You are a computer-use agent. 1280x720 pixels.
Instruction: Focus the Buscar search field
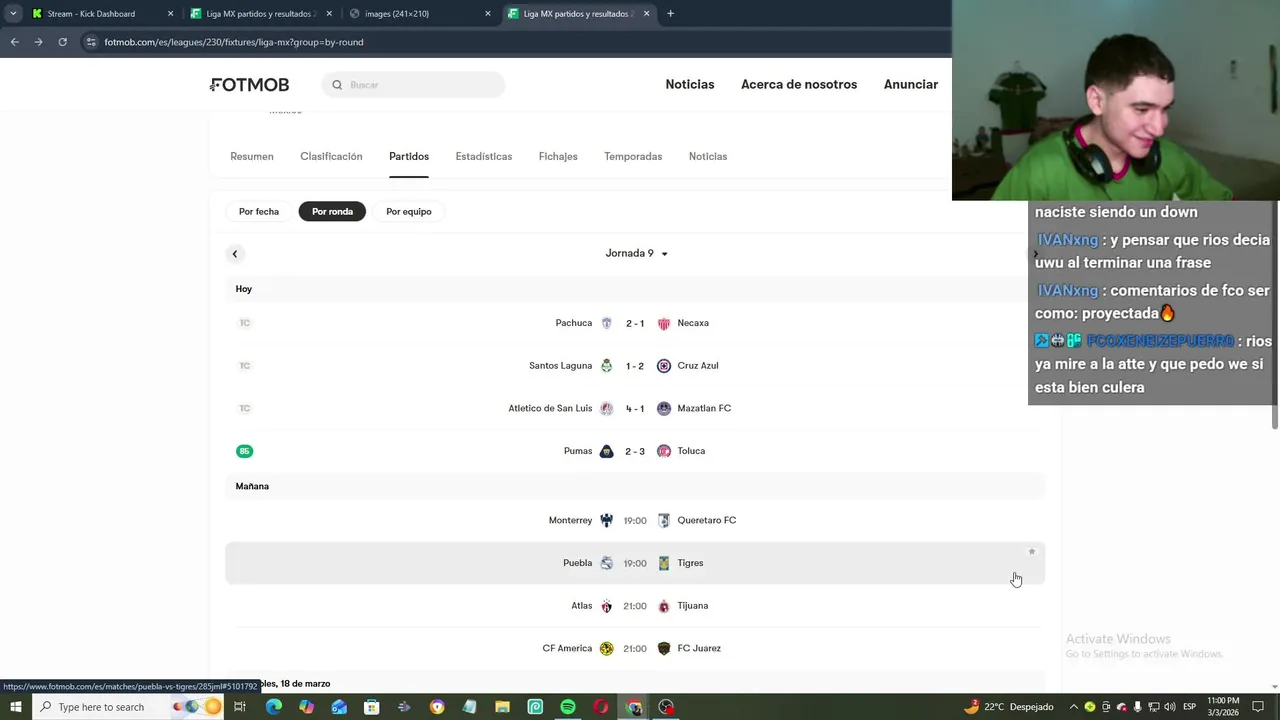[x=413, y=85]
